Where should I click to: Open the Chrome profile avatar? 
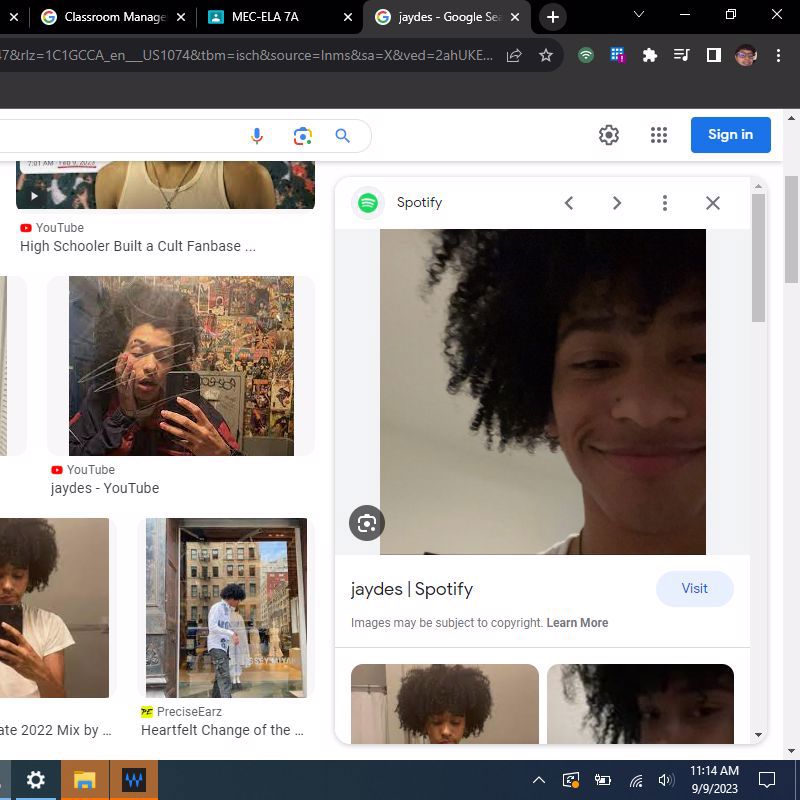coord(745,55)
